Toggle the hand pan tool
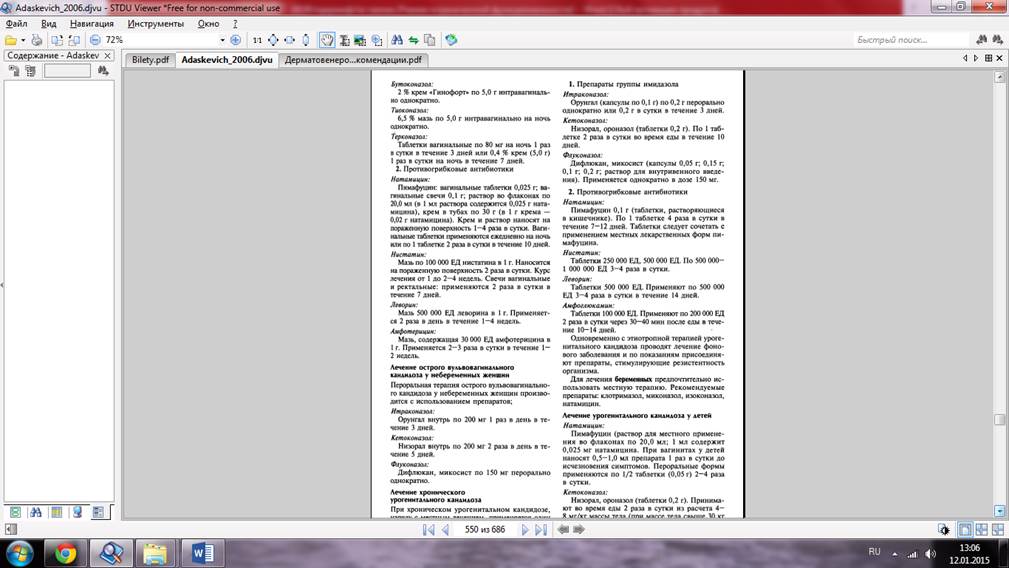Viewport: 1009px width, 568px height. click(x=328, y=40)
